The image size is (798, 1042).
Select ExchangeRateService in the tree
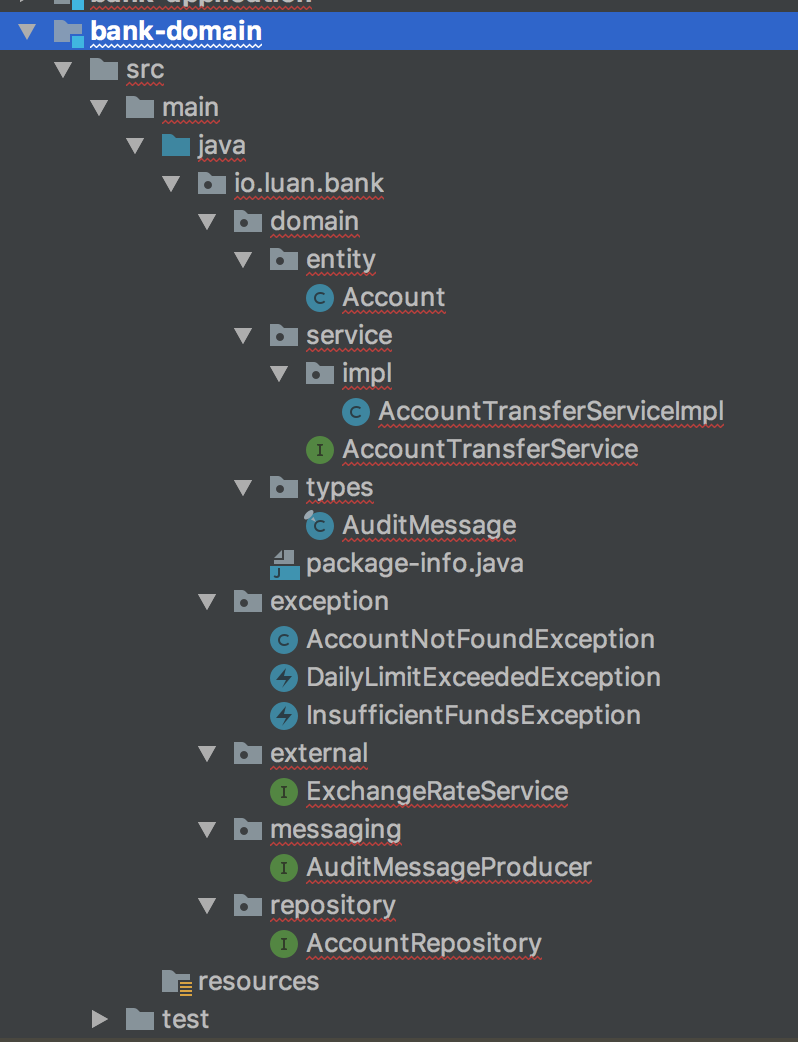click(437, 792)
